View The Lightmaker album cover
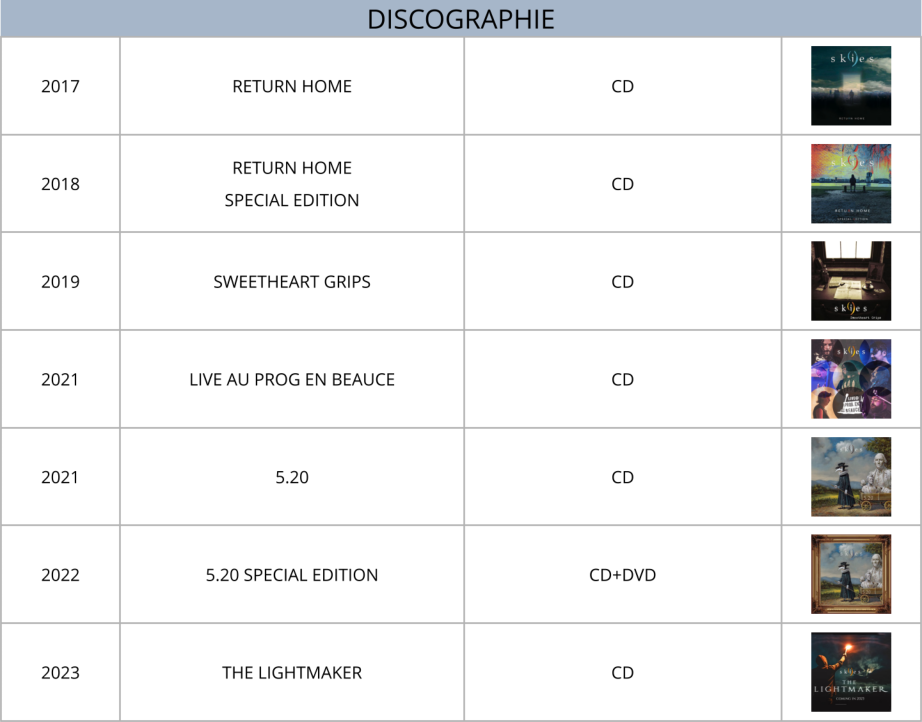The width and height of the screenshot is (922, 722). click(850, 672)
